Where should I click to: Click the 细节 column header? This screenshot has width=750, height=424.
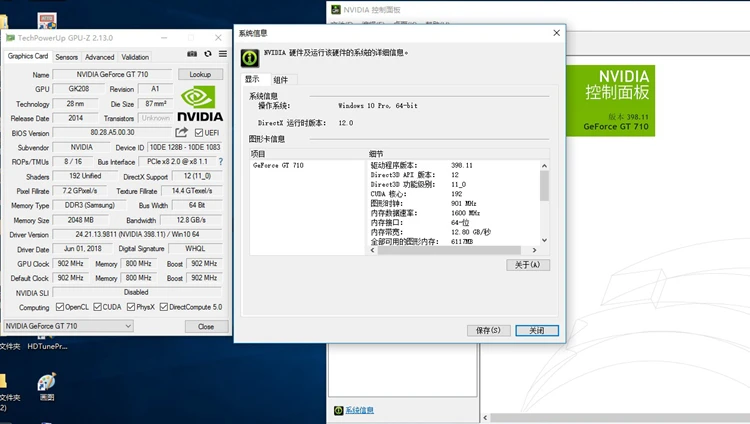click(x=458, y=154)
